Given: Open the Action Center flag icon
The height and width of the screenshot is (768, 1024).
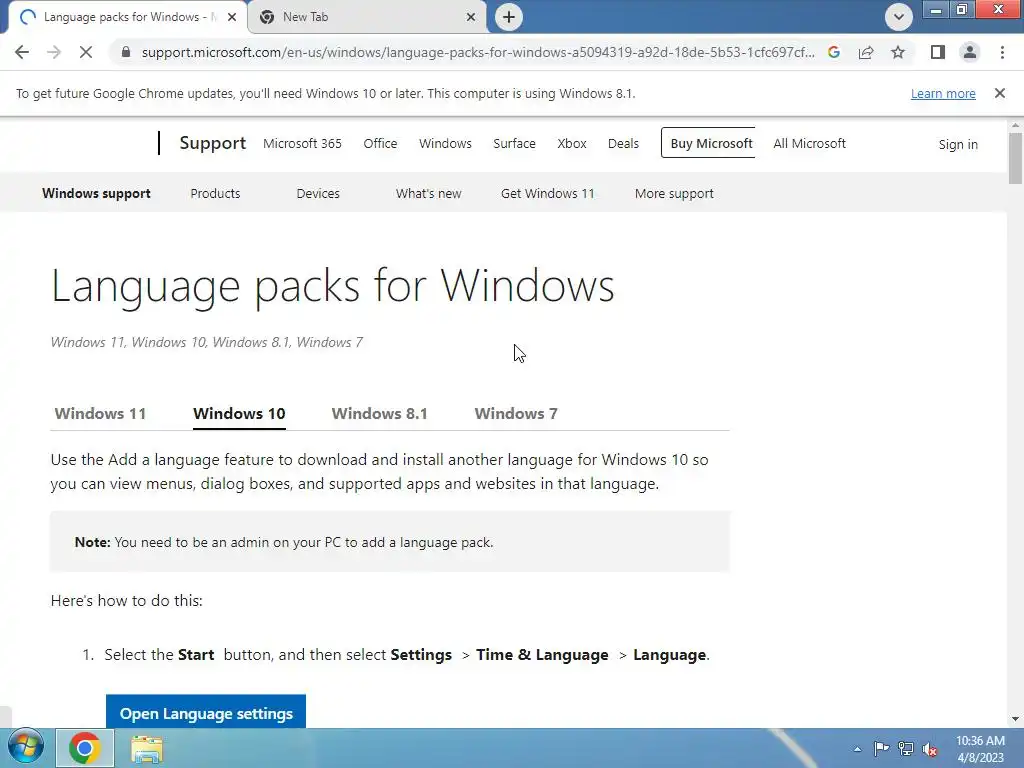Looking at the screenshot, I should [881, 748].
